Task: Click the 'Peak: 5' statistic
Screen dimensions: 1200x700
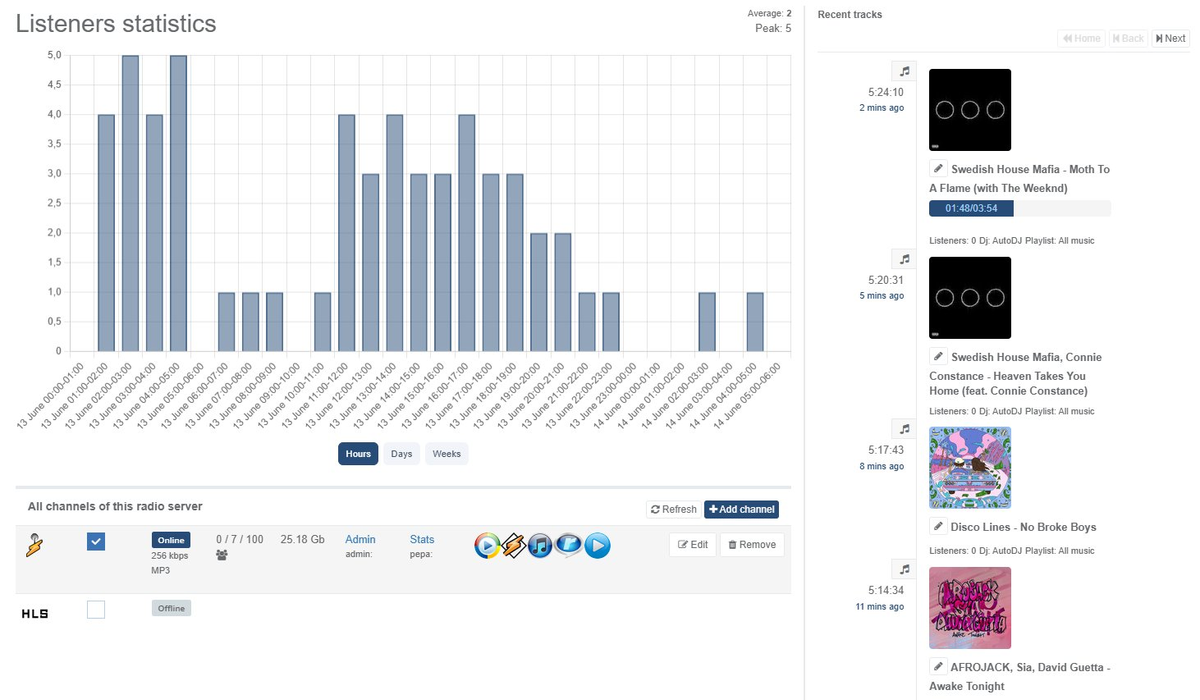Action: [773, 28]
